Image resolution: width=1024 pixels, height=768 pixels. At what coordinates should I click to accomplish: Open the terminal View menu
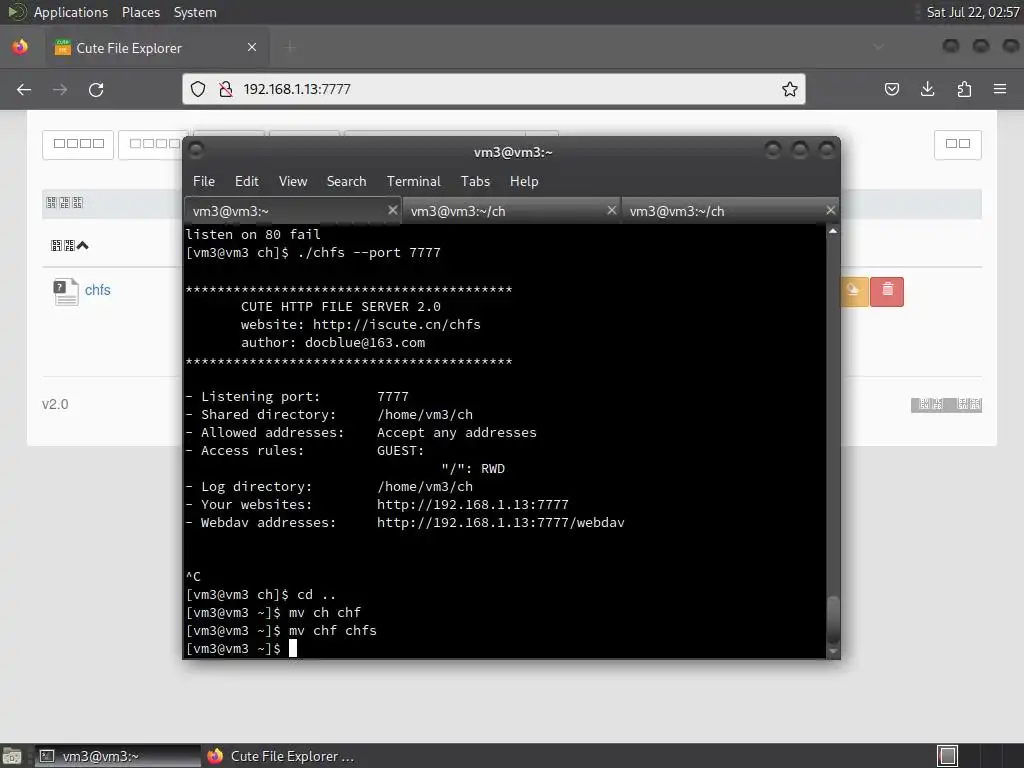[x=293, y=182]
